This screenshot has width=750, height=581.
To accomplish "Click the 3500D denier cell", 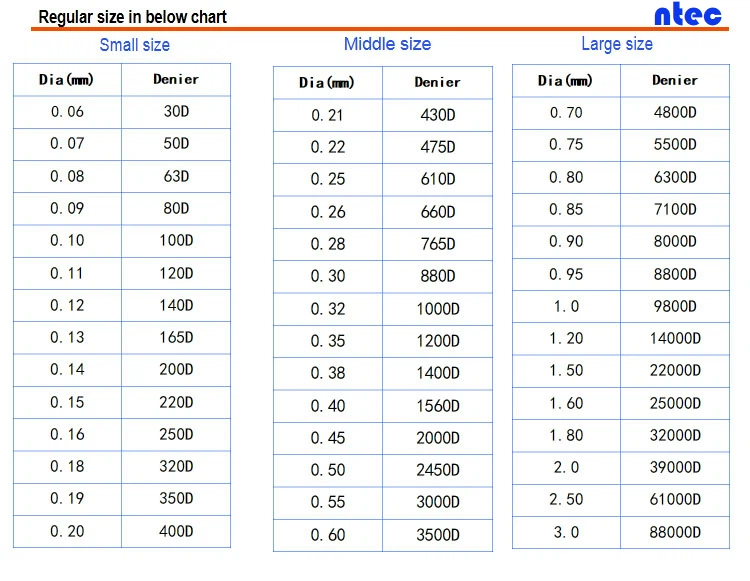I will pyautogui.click(x=438, y=535).
